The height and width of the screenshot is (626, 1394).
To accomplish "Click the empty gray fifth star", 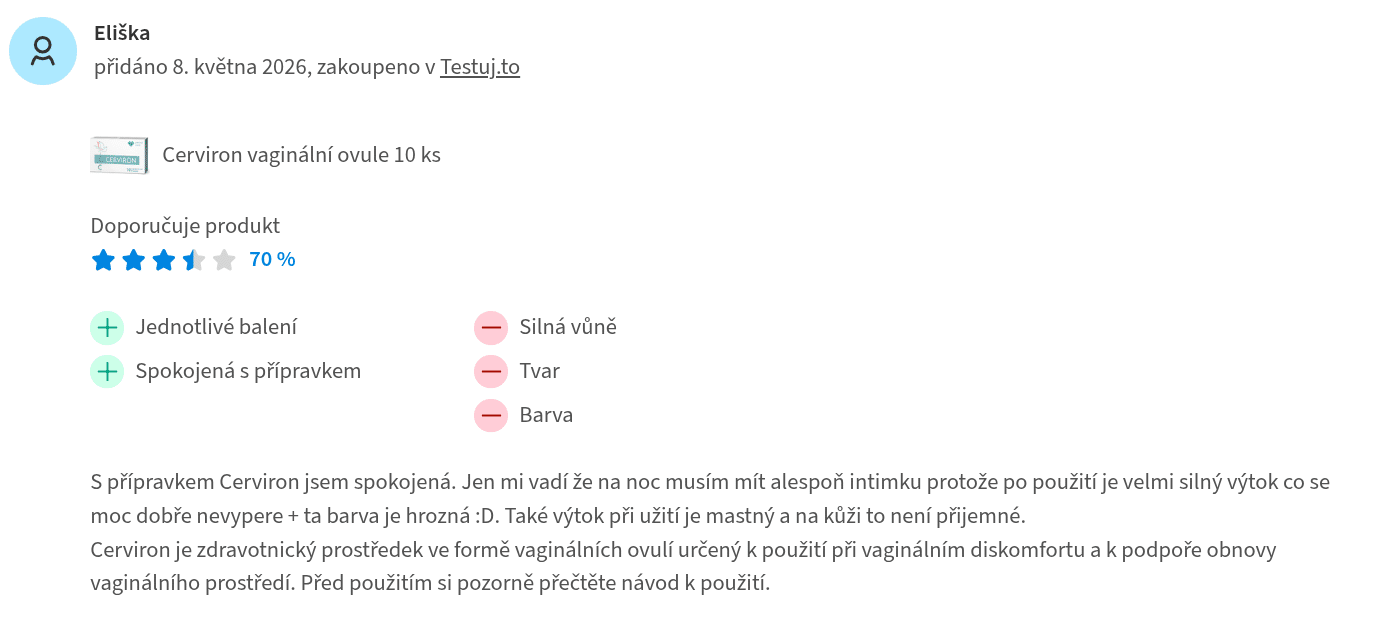I will tap(224, 260).
